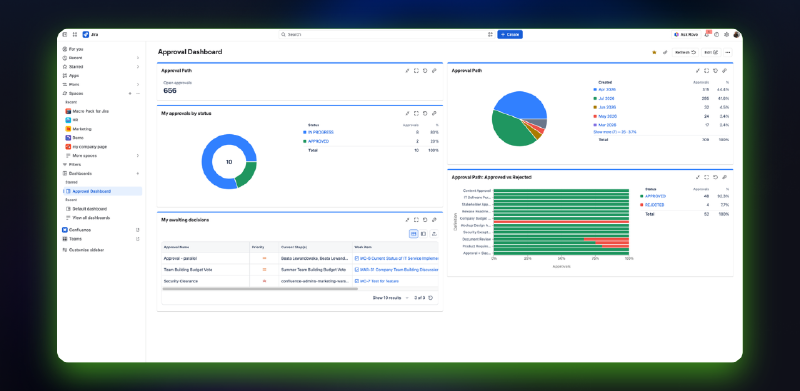Click the blue Create button

coord(510,35)
